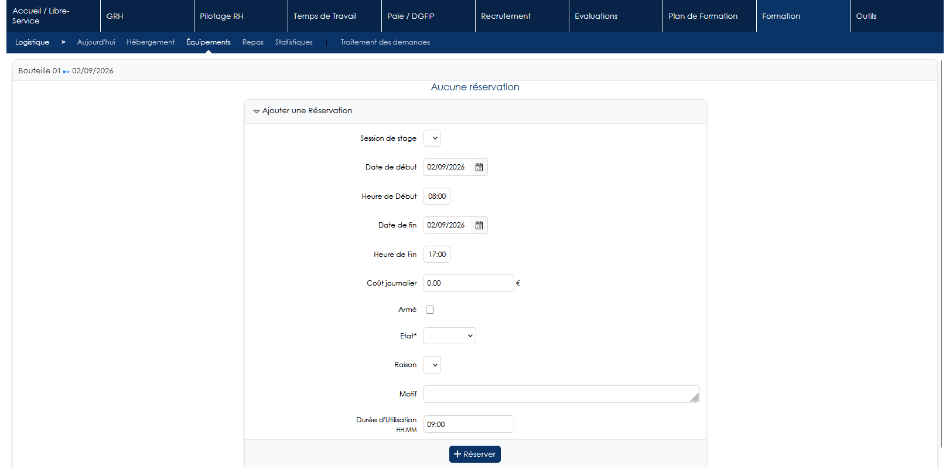946x468 pixels.
Task: Open the Paie / DGFiP menu
Action: pos(428,16)
